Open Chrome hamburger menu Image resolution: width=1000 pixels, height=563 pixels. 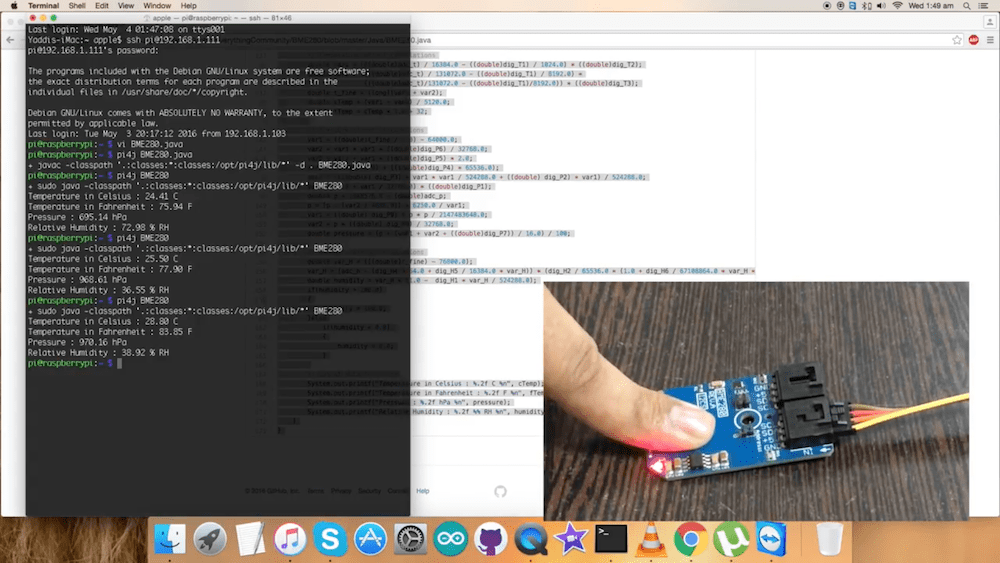990,40
